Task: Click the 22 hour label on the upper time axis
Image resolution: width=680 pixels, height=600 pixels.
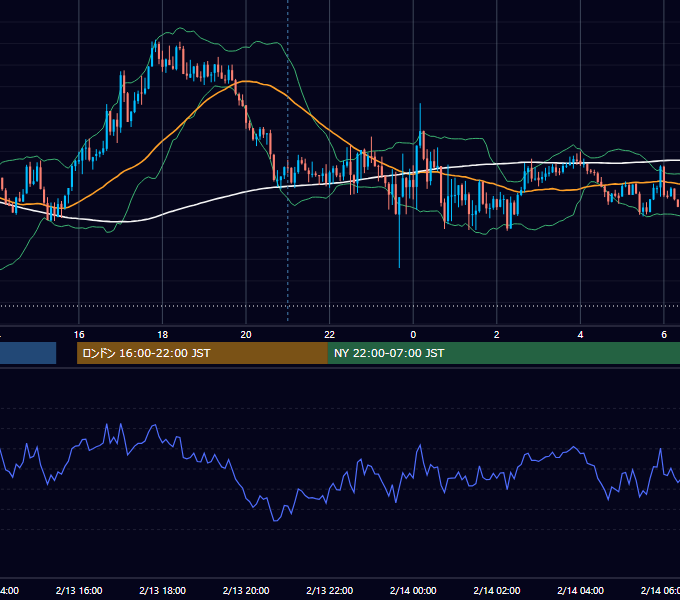Action: click(x=330, y=335)
